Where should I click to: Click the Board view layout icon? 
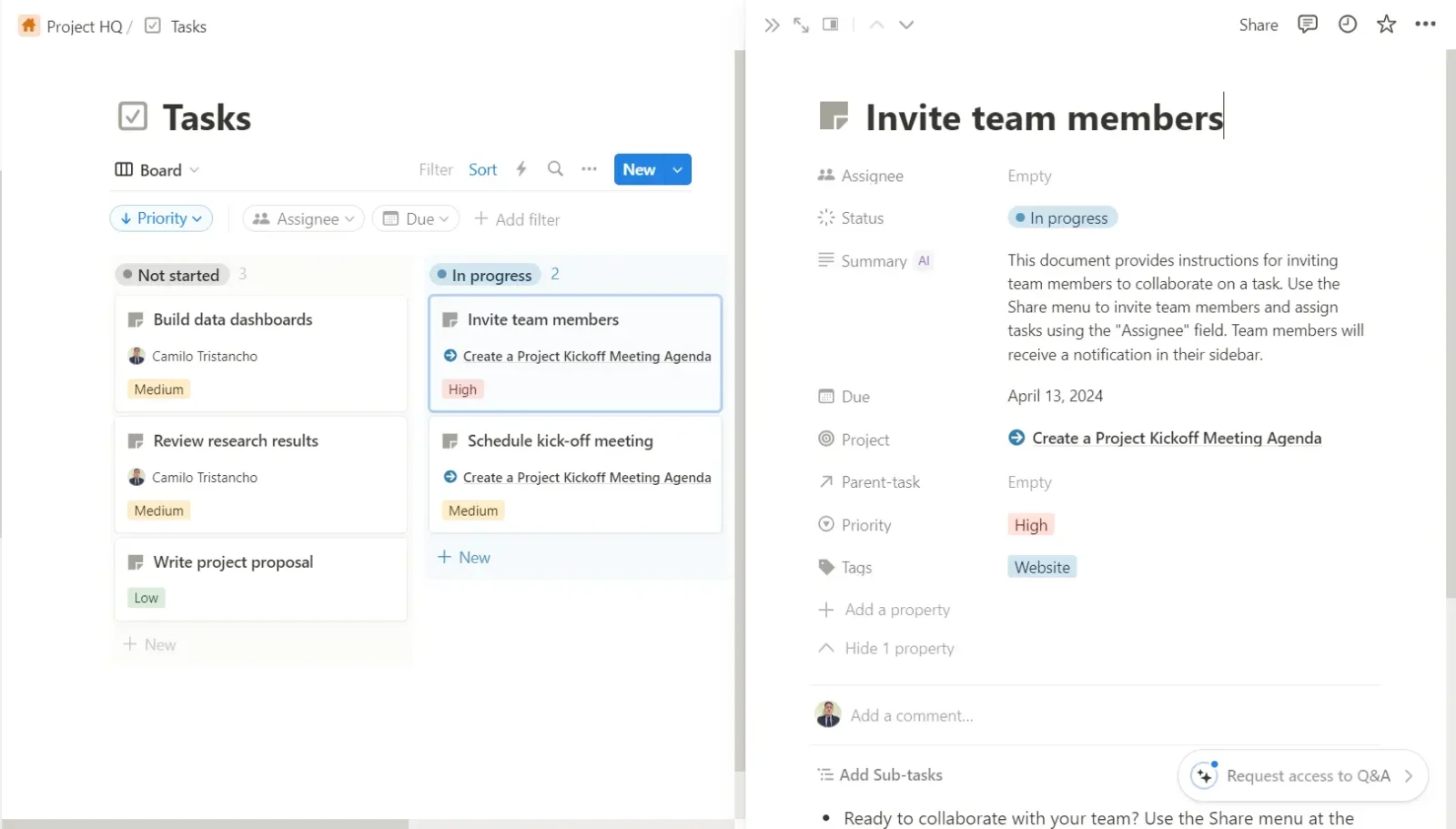tap(124, 169)
